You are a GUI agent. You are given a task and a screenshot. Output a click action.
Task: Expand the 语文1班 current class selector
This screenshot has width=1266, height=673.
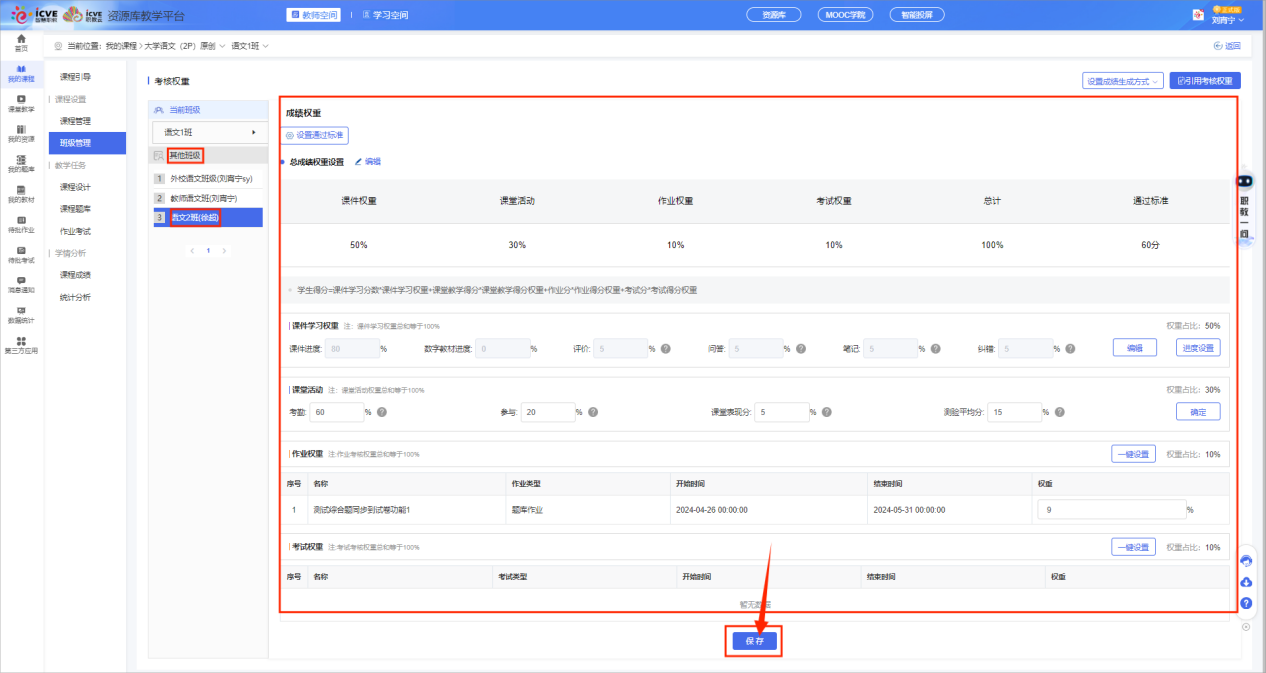210,132
